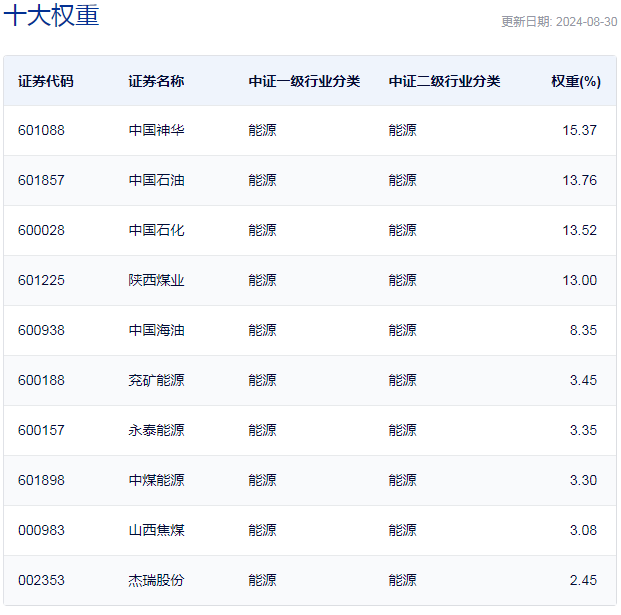621x615 pixels.
Task: Select the name 陕西煤业
Action: coord(156,280)
